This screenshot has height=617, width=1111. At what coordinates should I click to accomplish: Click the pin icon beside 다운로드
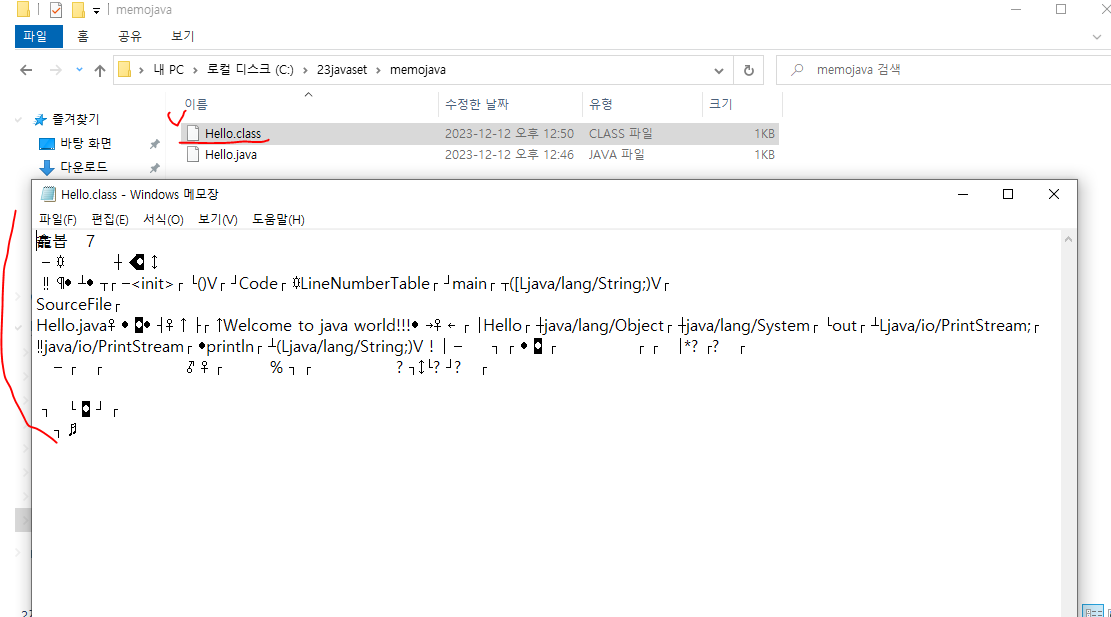(x=154, y=168)
